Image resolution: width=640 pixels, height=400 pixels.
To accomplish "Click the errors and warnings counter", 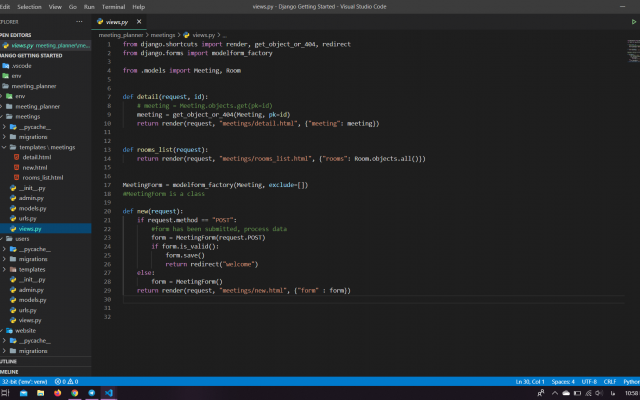I will 67,382.
